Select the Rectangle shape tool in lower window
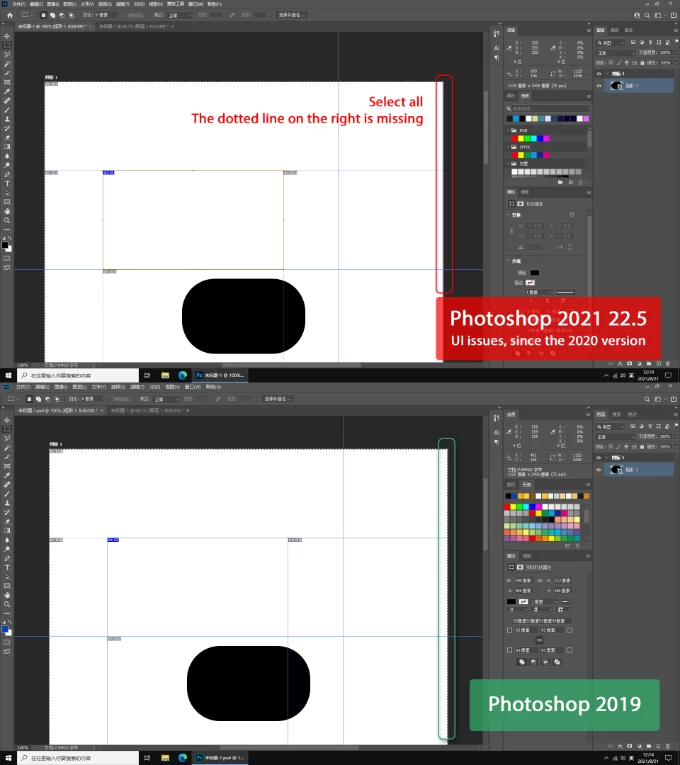This screenshot has height=765, width=680. tap(7, 586)
